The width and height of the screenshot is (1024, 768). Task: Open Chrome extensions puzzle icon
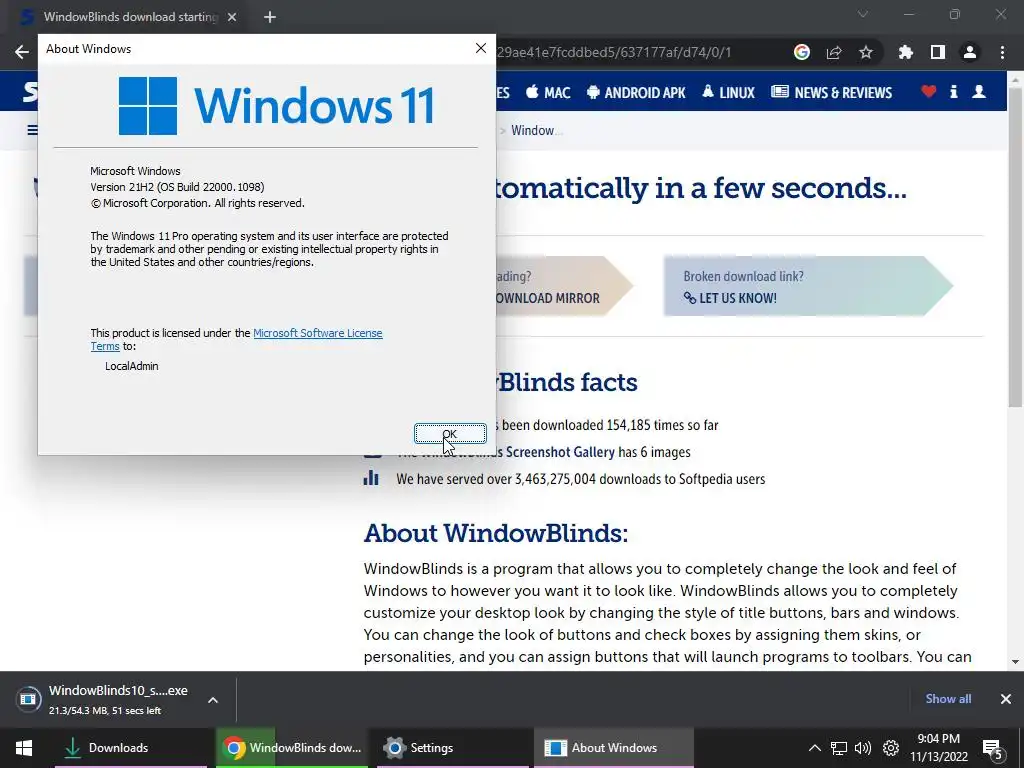[906, 52]
